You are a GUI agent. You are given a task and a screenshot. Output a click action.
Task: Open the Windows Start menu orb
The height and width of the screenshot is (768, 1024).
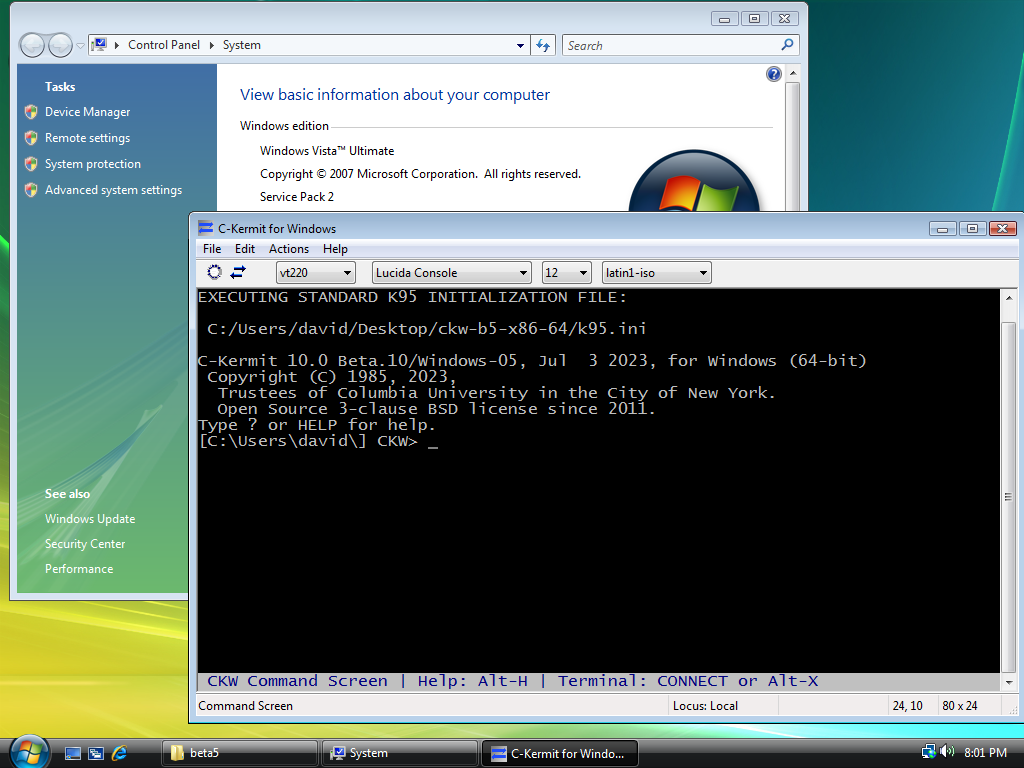(29, 751)
